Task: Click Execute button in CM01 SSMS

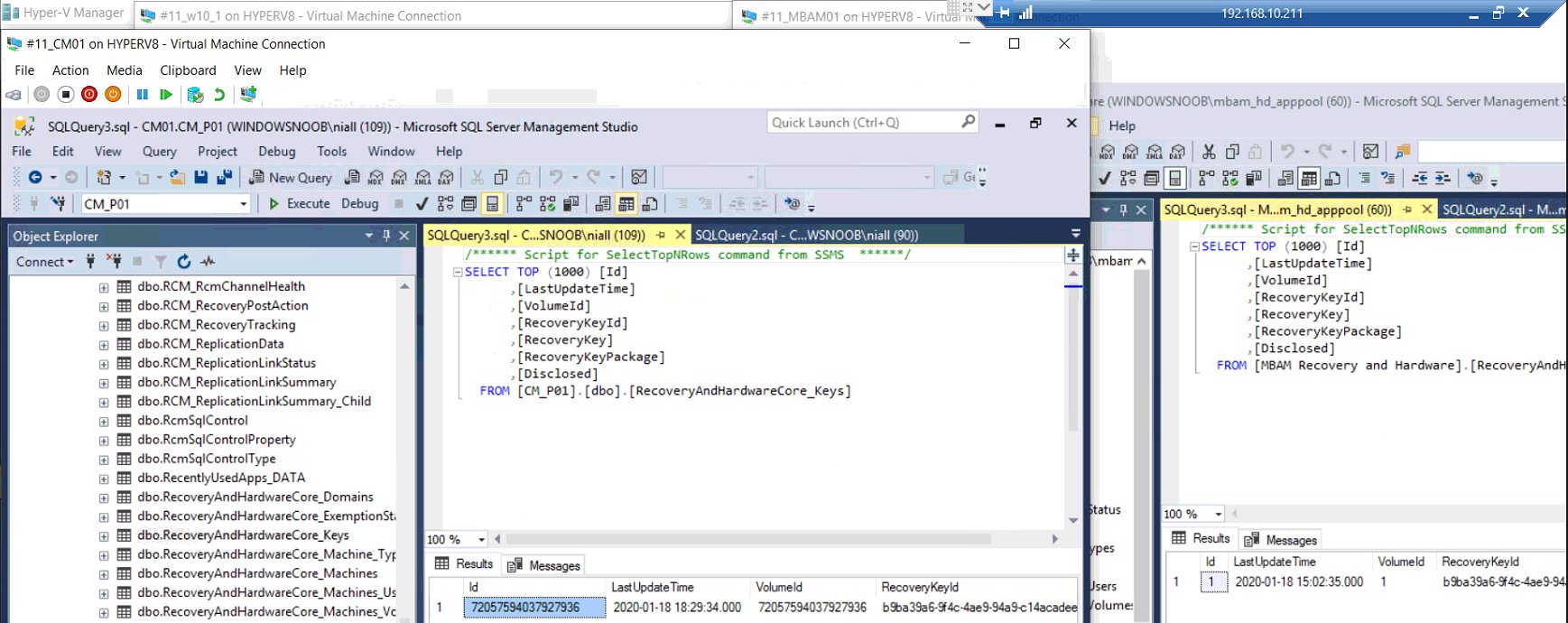Action: 300,204
